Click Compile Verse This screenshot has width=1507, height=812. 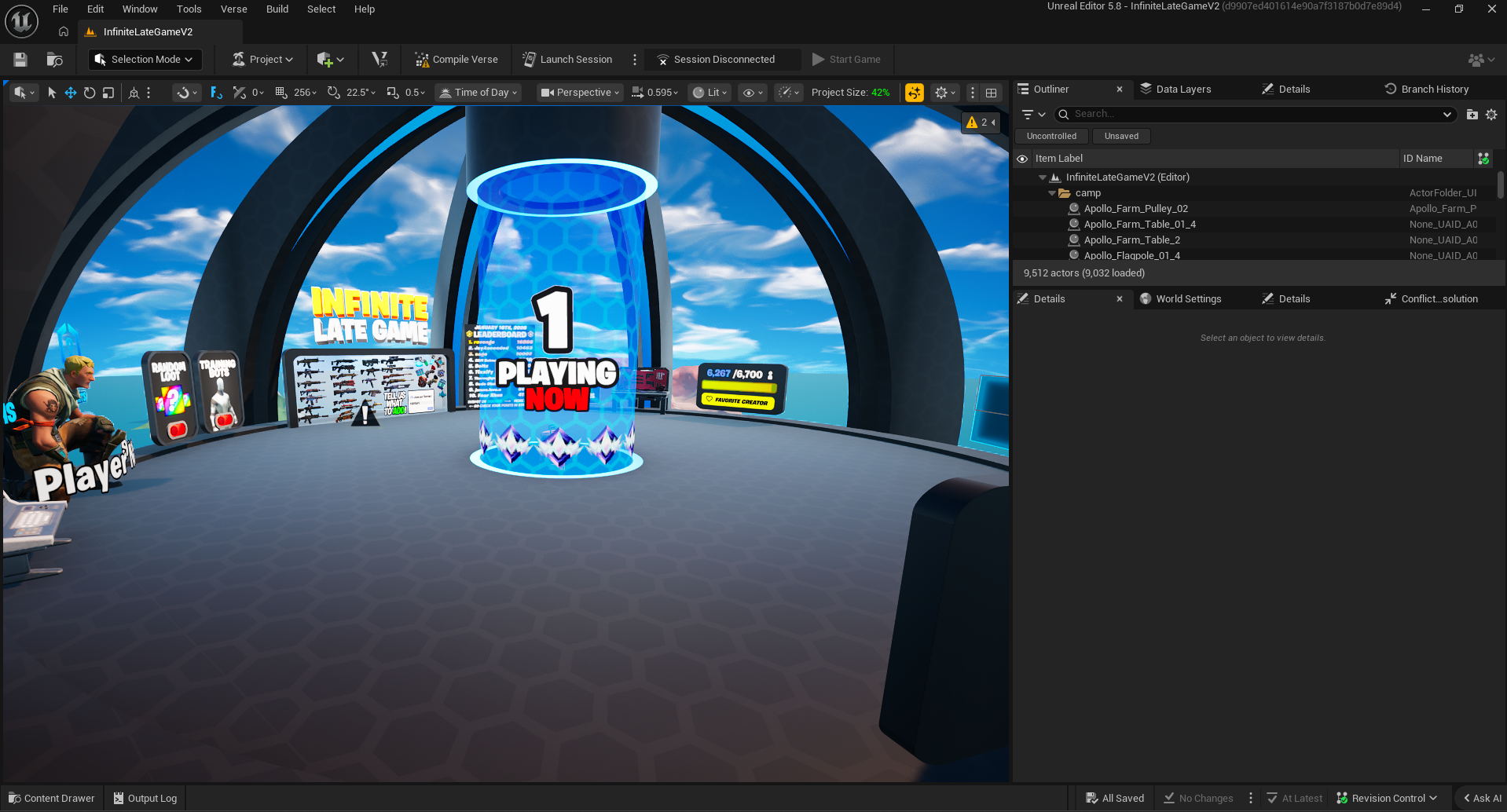tap(456, 60)
